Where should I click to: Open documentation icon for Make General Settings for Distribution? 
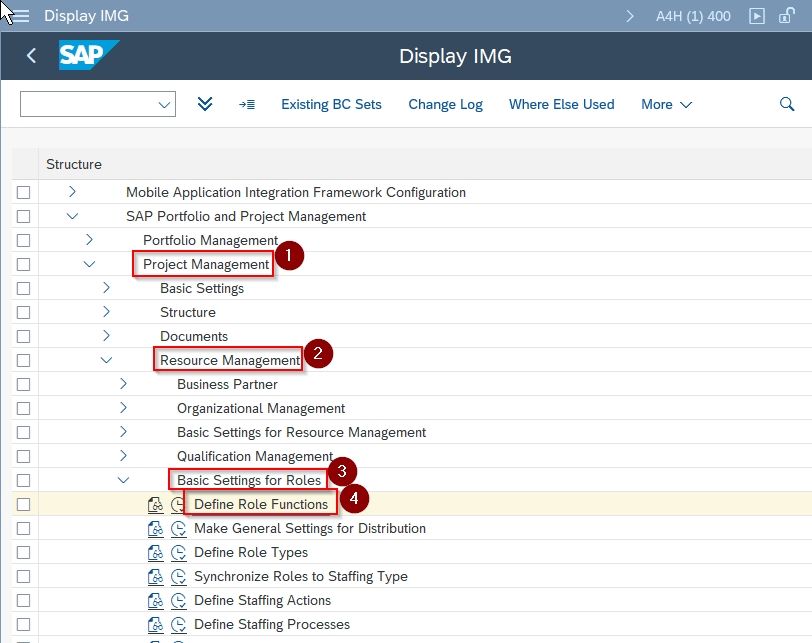155,528
